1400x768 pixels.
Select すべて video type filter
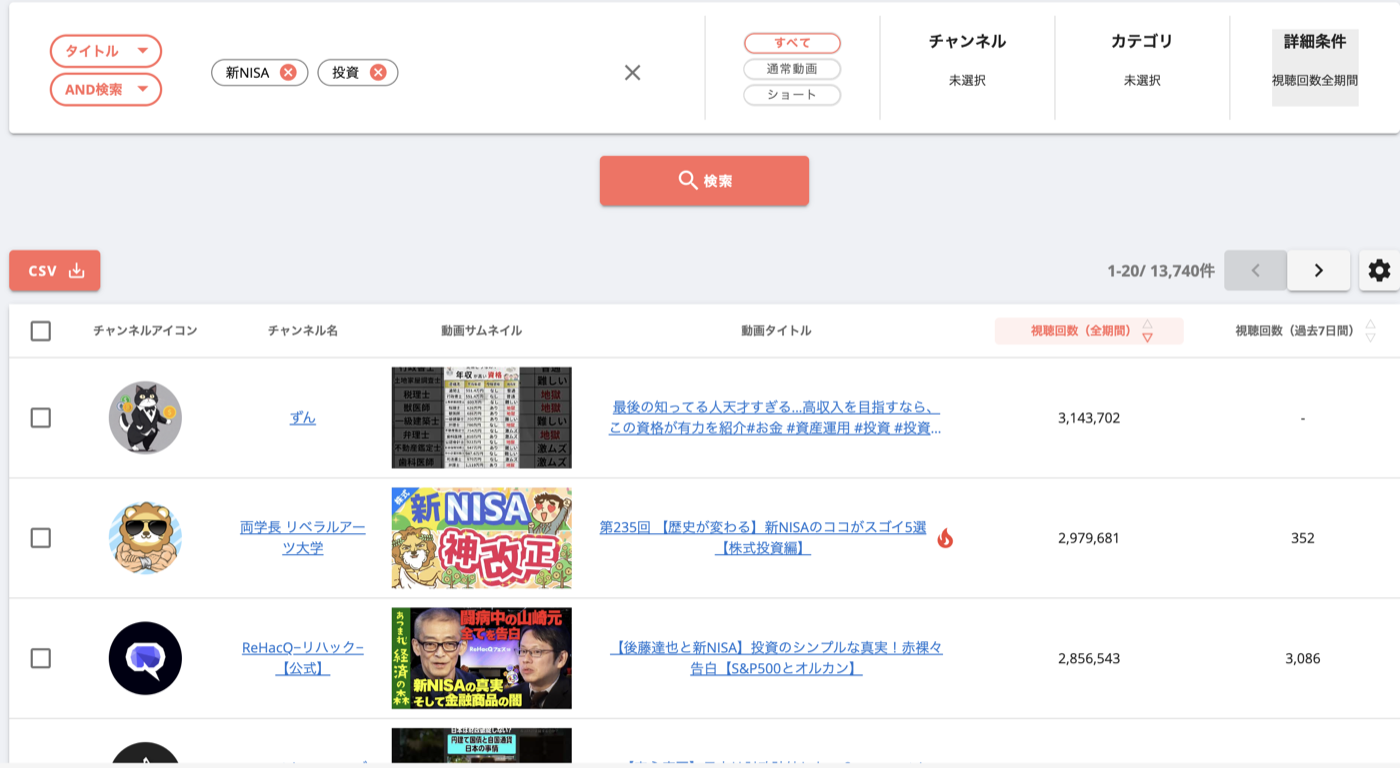[x=792, y=43]
